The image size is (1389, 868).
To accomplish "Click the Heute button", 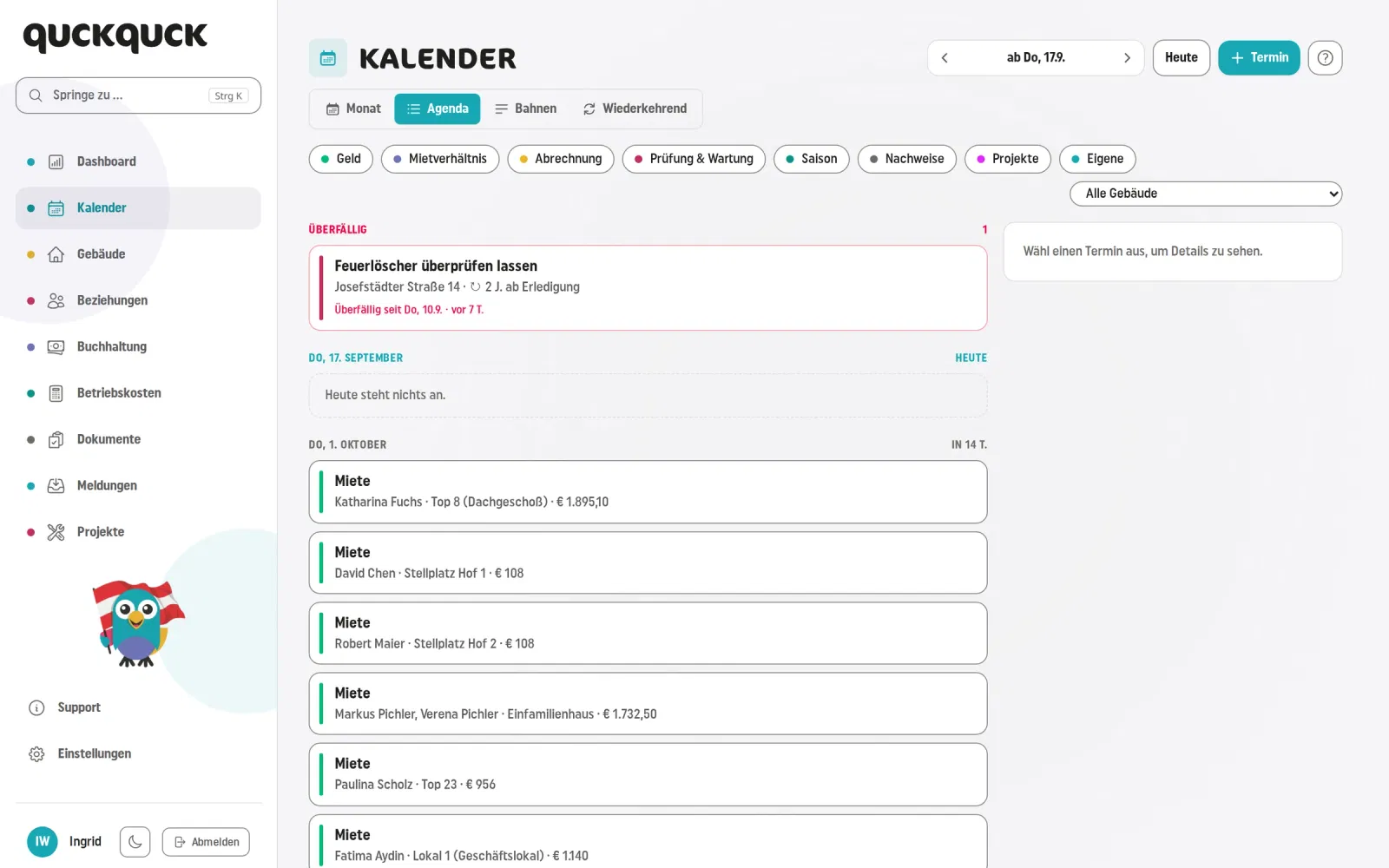I will coord(1181,58).
